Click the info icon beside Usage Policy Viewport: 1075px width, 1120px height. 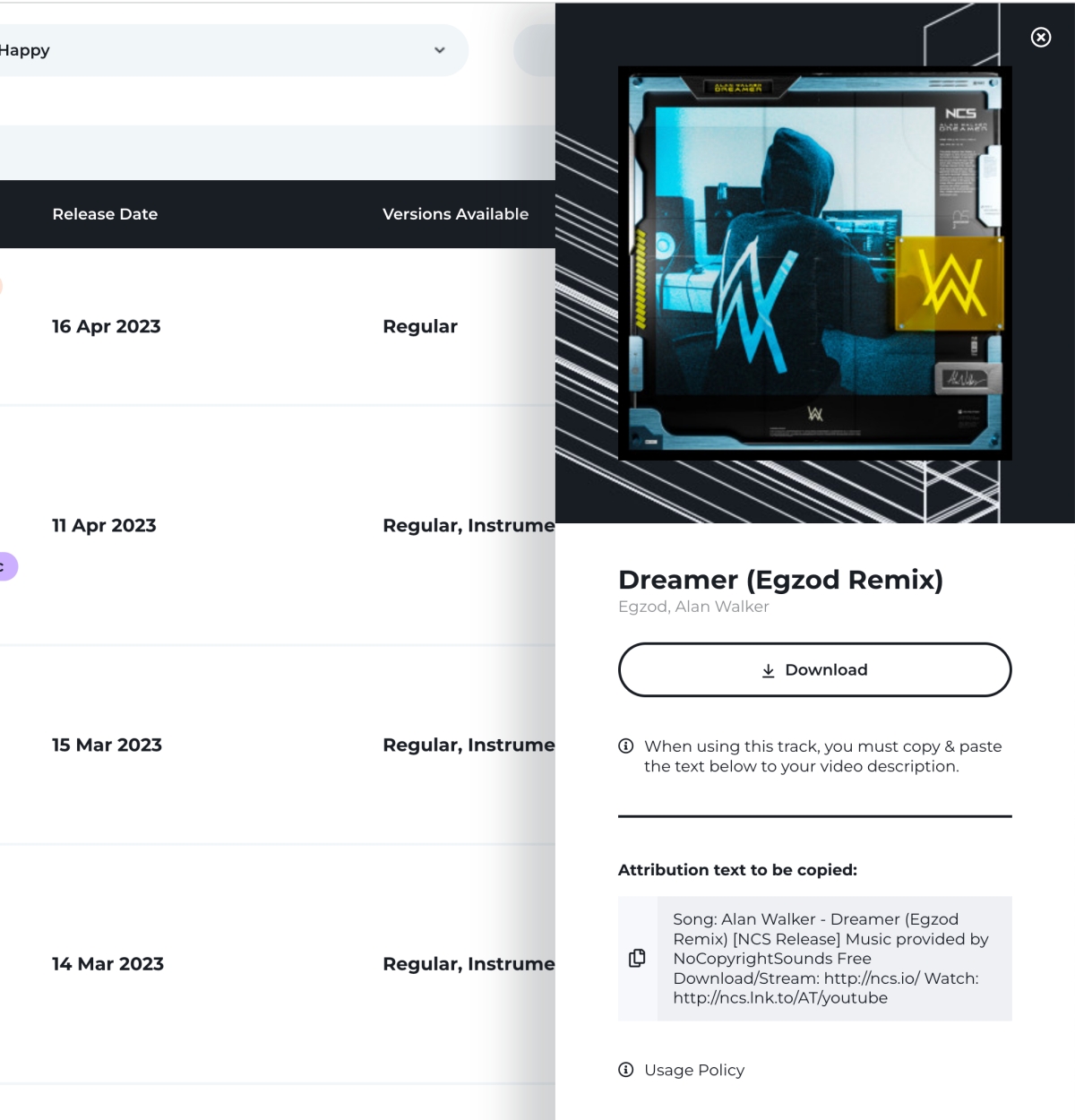(x=626, y=1070)
